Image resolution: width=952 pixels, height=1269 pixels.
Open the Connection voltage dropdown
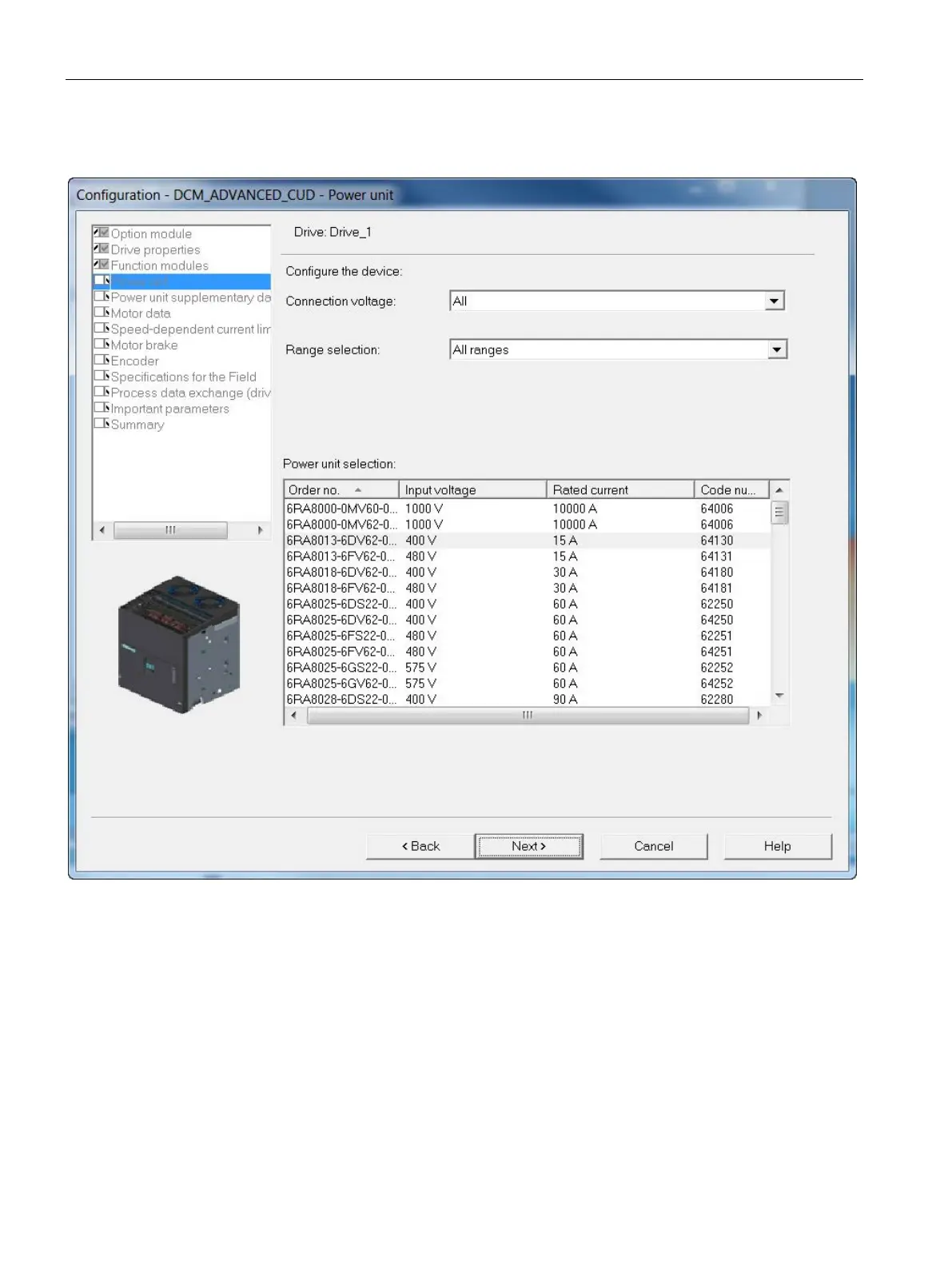tap(774, 301)
